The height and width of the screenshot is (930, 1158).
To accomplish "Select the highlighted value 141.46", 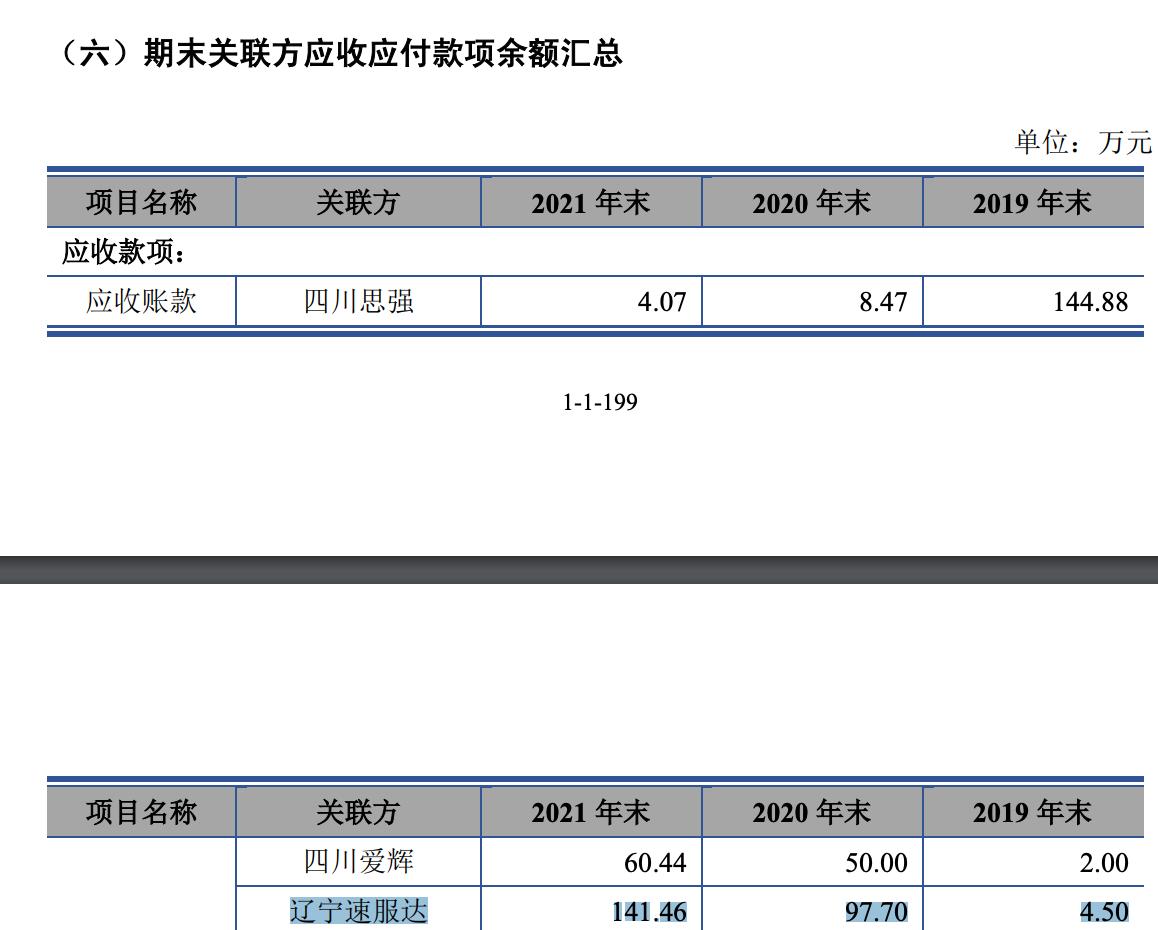I will click(x=649, y=912).
